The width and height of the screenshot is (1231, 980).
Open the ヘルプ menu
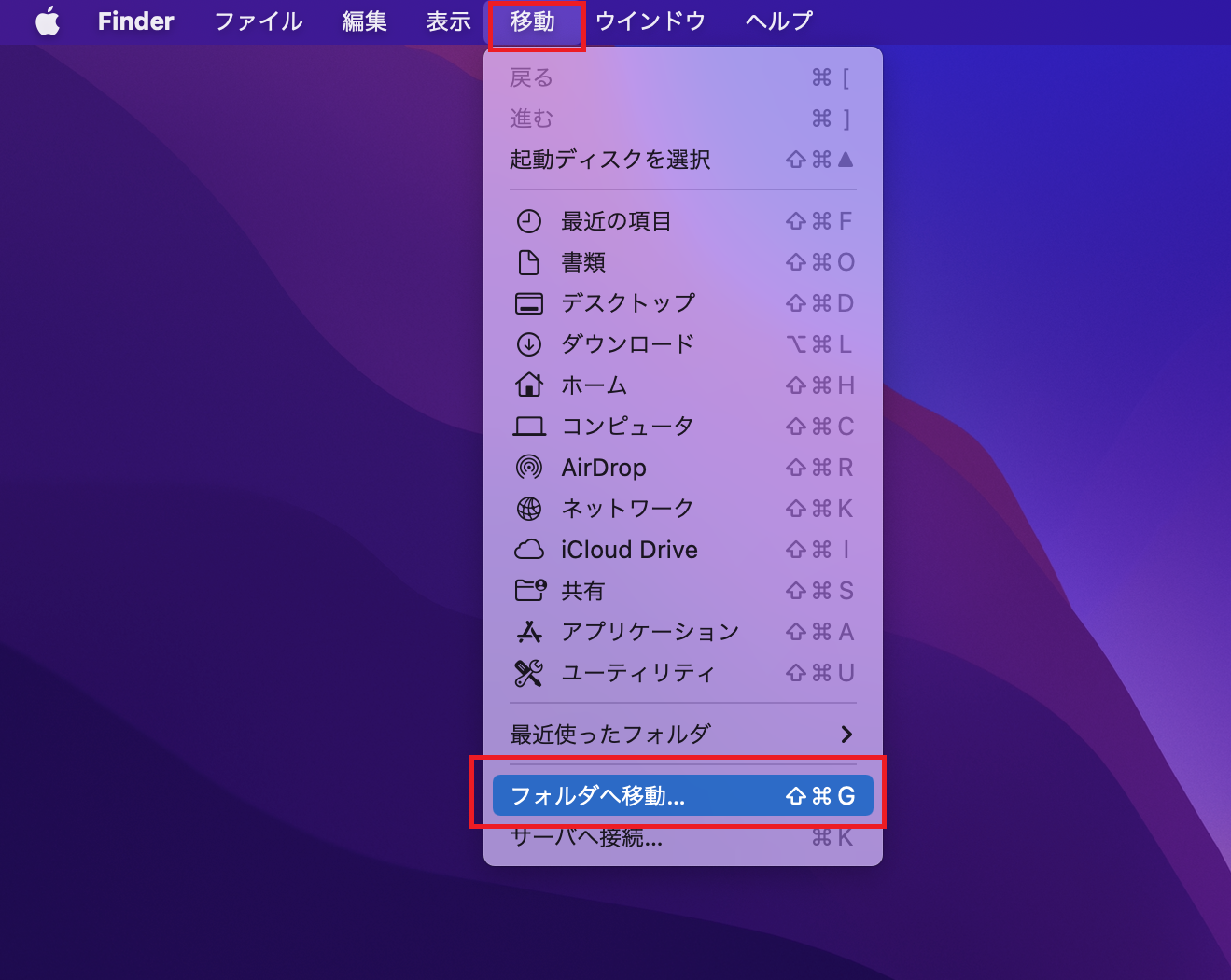tap(779, 21)
